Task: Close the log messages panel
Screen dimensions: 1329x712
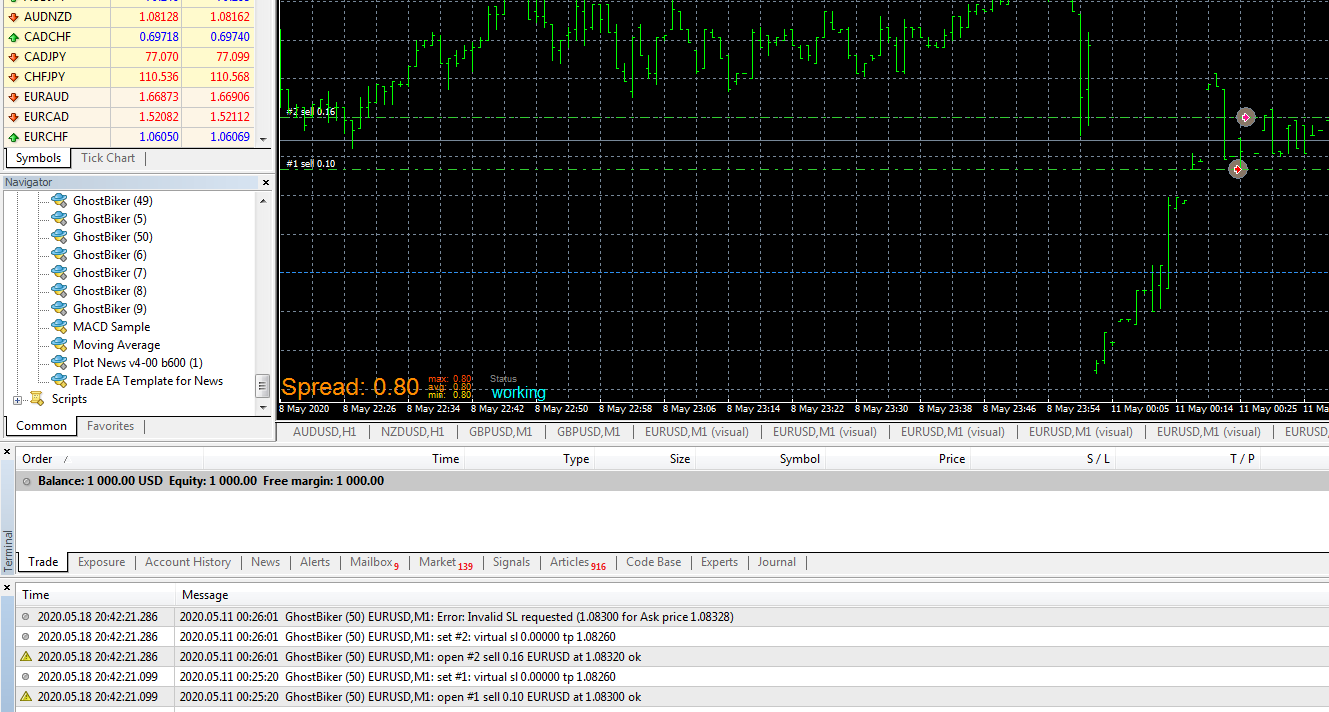Action: 8,588
